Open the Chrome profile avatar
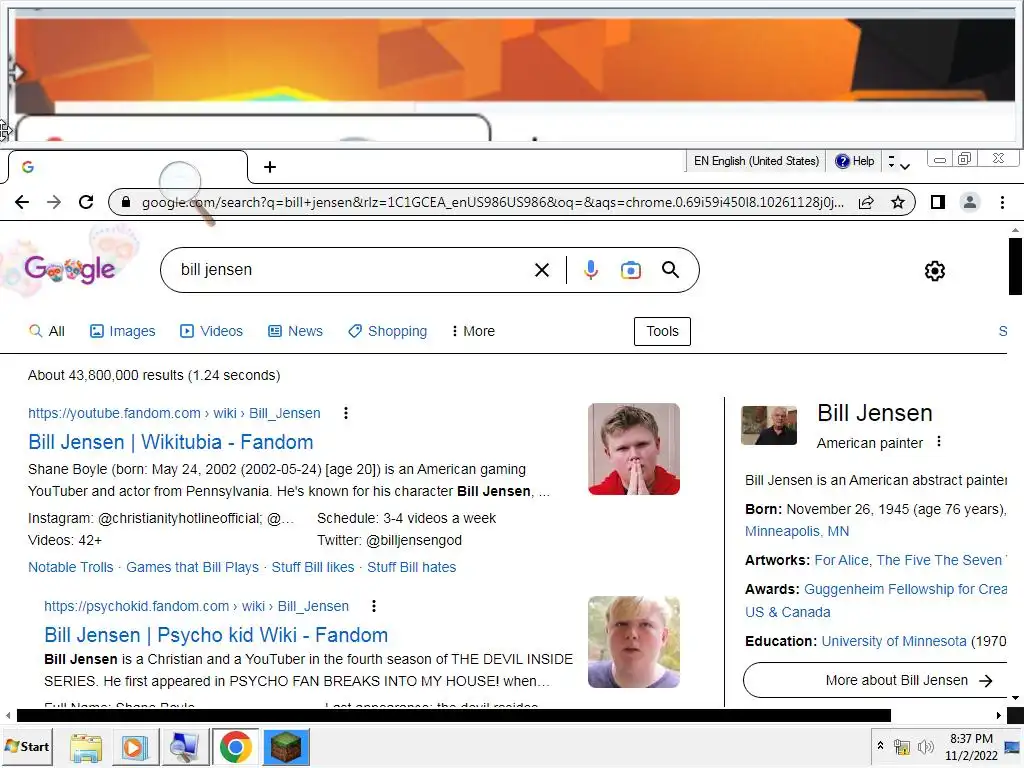The width and height of the screenshot is (1024, 768). (970, 202)
